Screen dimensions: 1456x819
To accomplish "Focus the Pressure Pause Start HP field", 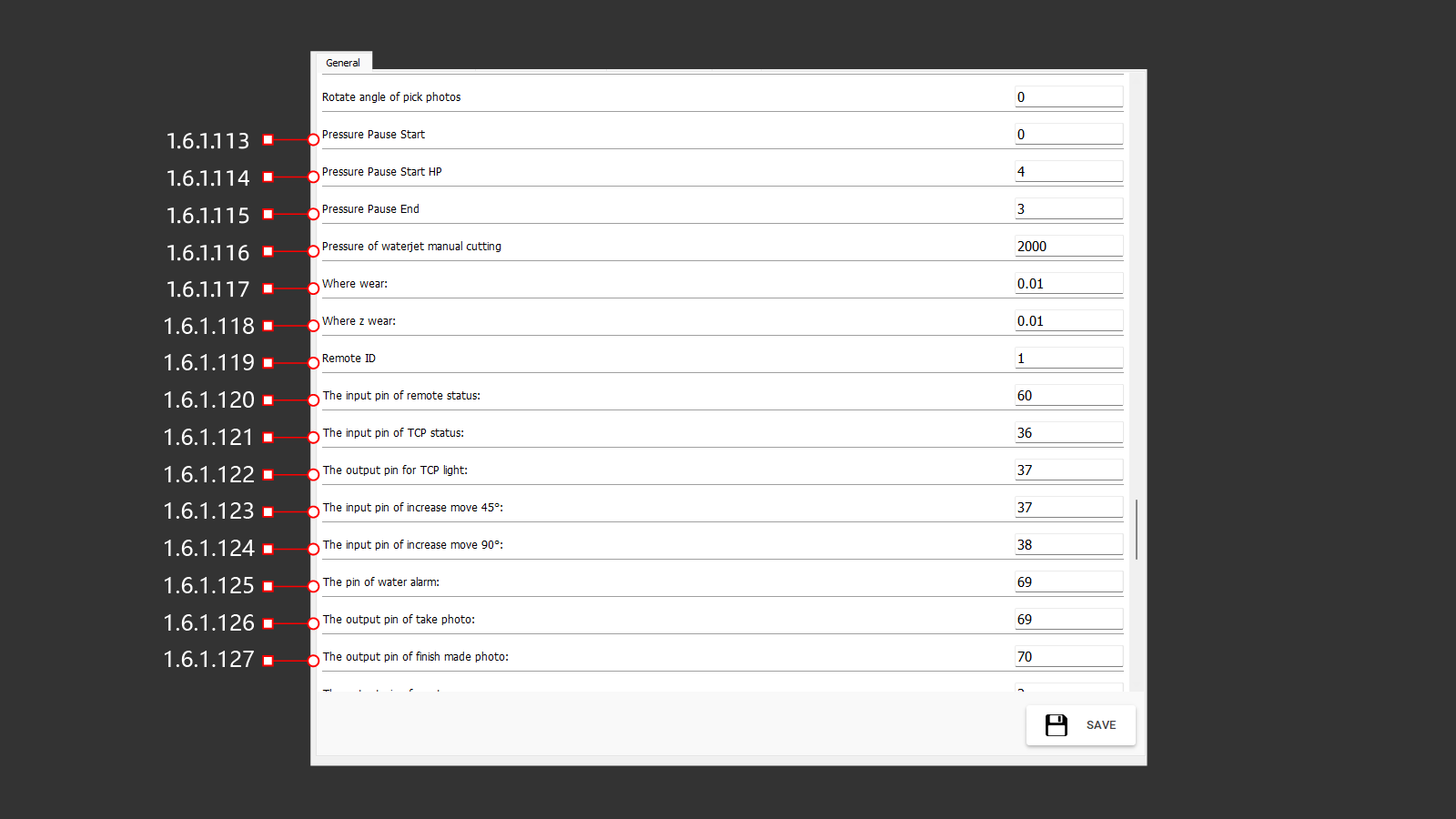I will (x=1068, y=172).
